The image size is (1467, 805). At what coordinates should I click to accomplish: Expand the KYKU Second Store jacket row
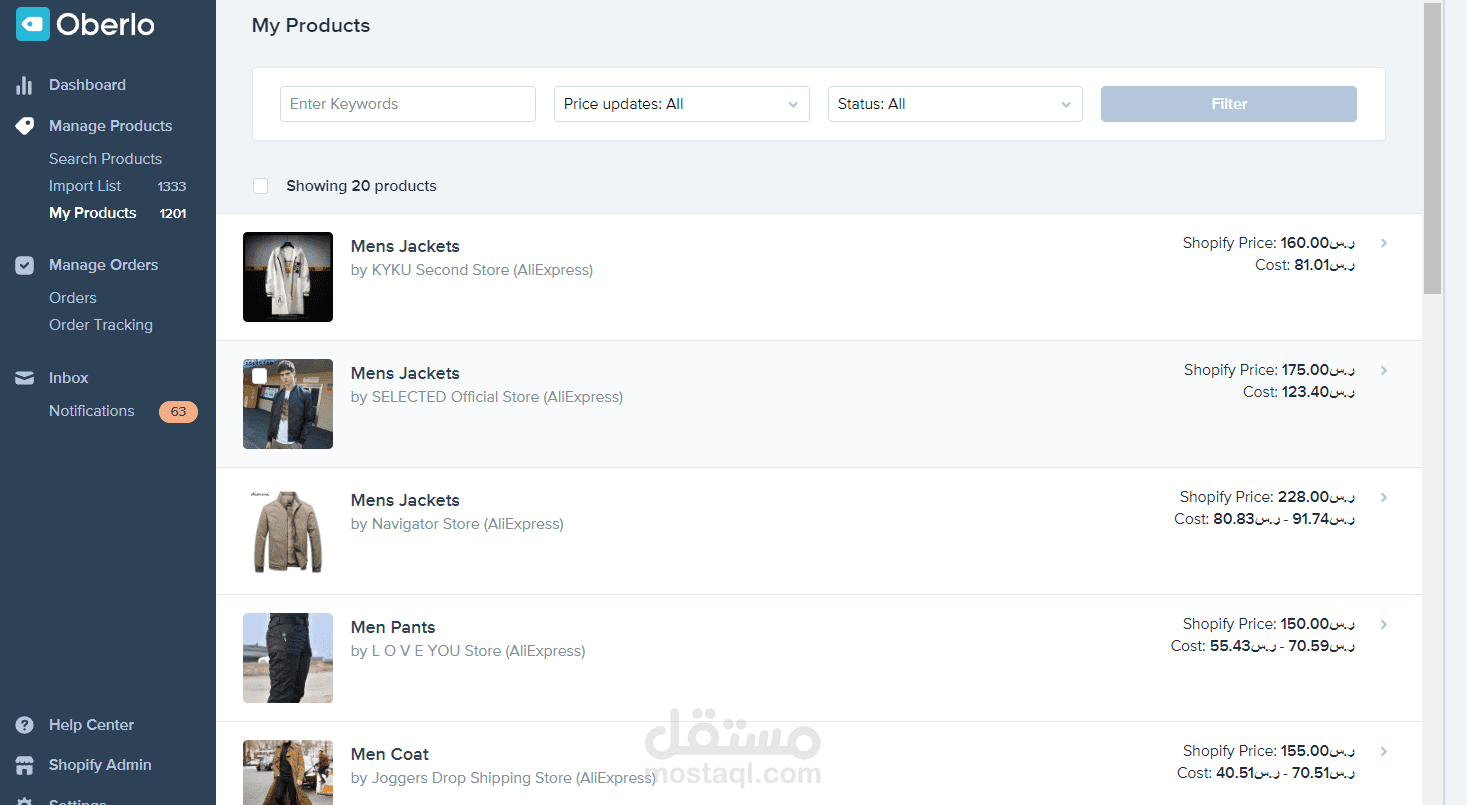pos(1384,243)
